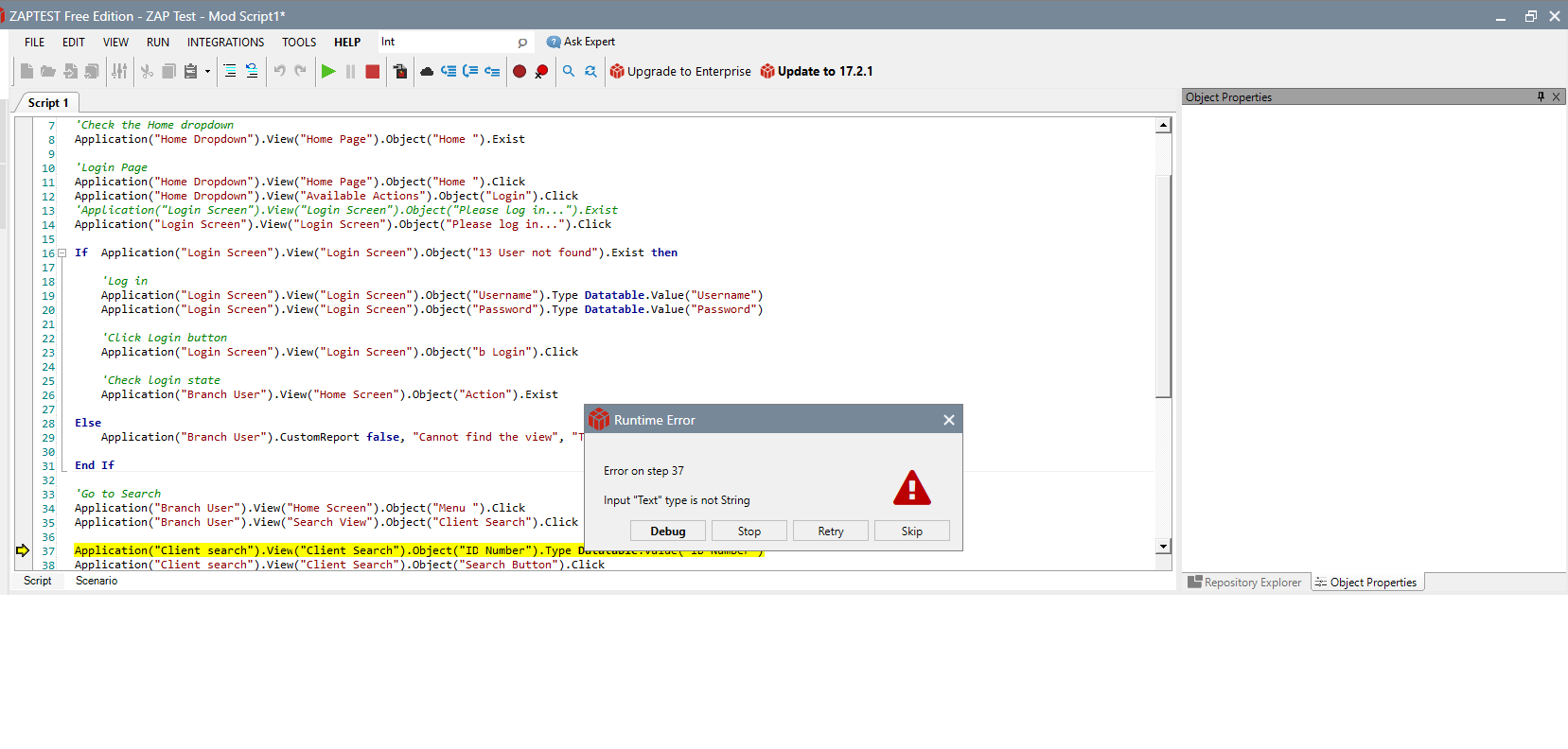Click the Pause execution icon
1568x749 pixels.
[x=350, y=71]
